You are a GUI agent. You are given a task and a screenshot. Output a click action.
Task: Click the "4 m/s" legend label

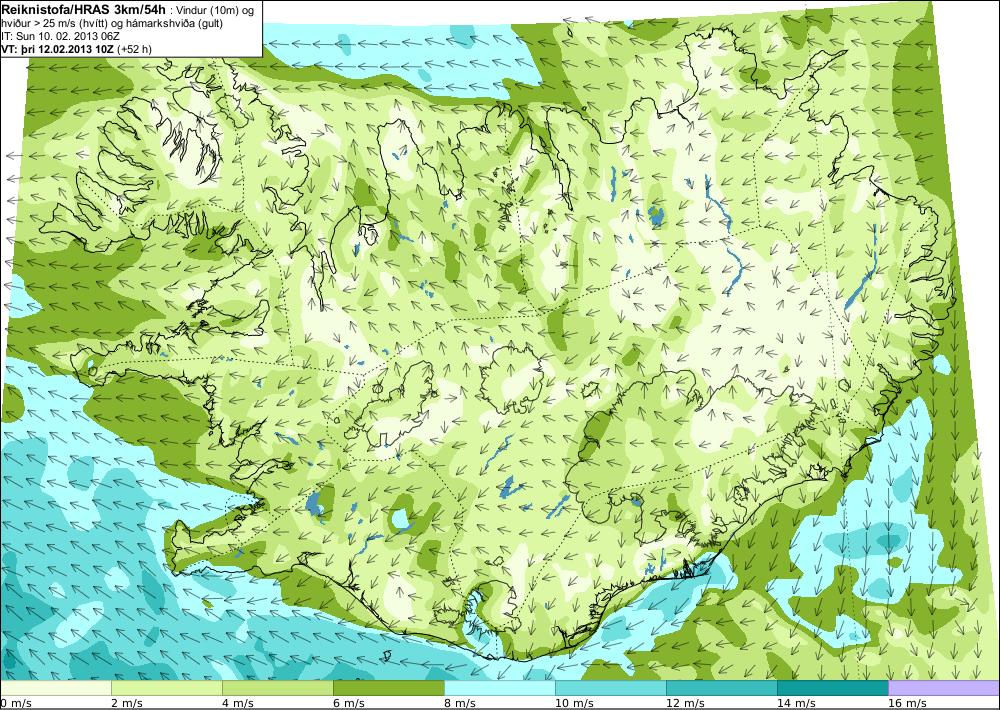(239, 703)
